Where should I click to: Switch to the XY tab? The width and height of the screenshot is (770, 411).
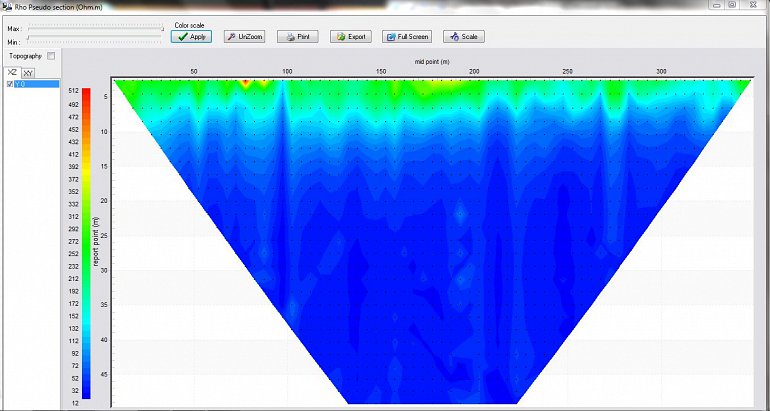point(28,73)
